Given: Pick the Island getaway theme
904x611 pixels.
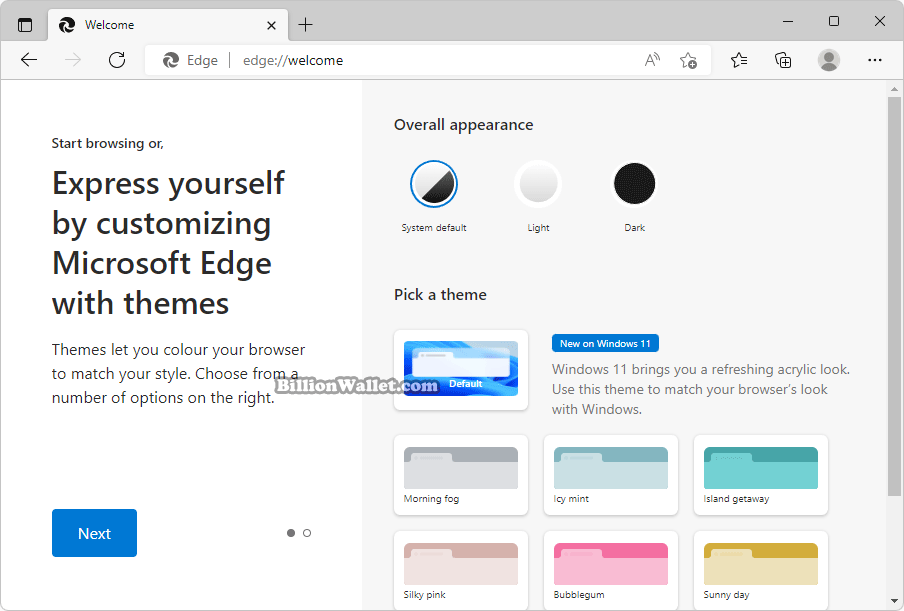Looking at the screenshot, I should pos(760,475).
